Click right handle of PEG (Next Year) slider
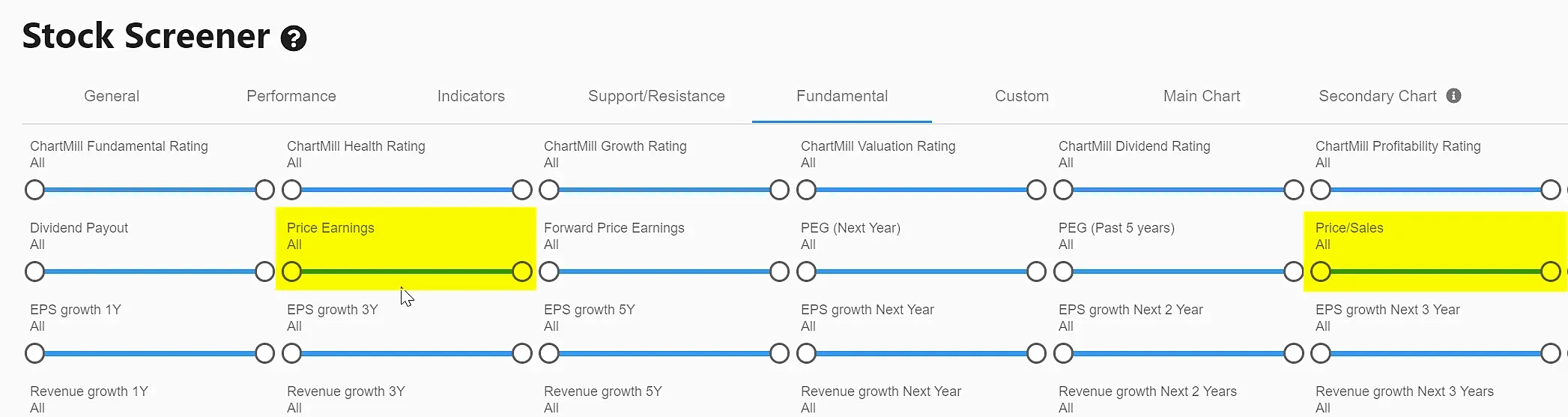 1036,271
